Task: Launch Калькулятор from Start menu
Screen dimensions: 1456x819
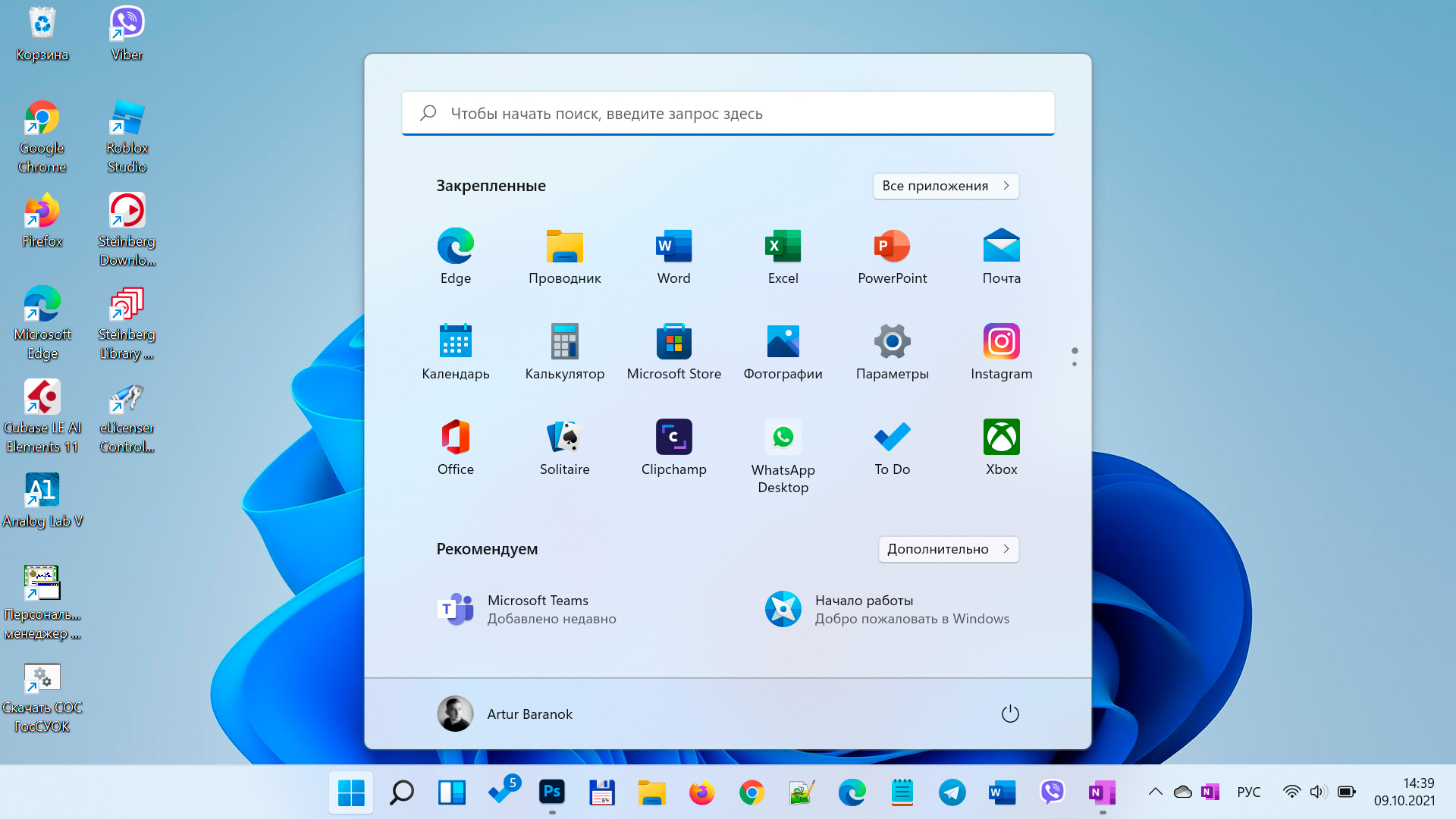Action: click(x=565, y=352)
